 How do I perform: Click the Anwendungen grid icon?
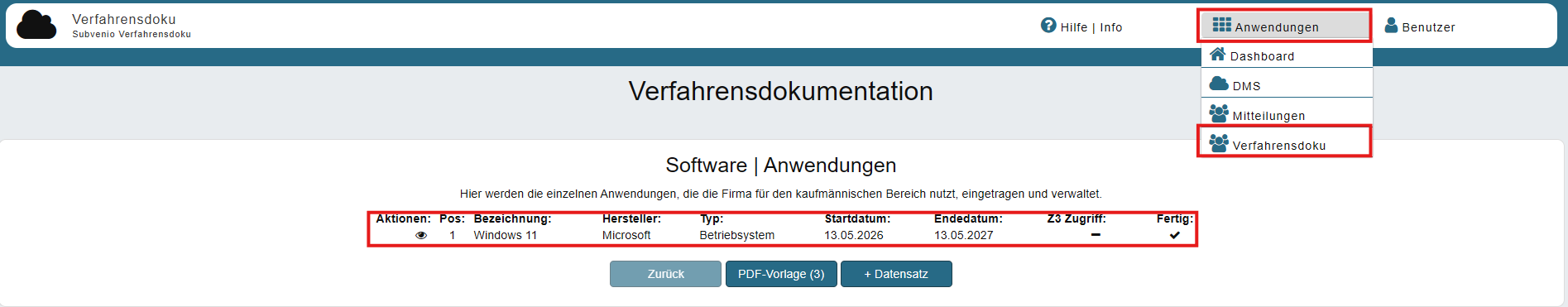pyautogui.click(x=1221, y=25)
